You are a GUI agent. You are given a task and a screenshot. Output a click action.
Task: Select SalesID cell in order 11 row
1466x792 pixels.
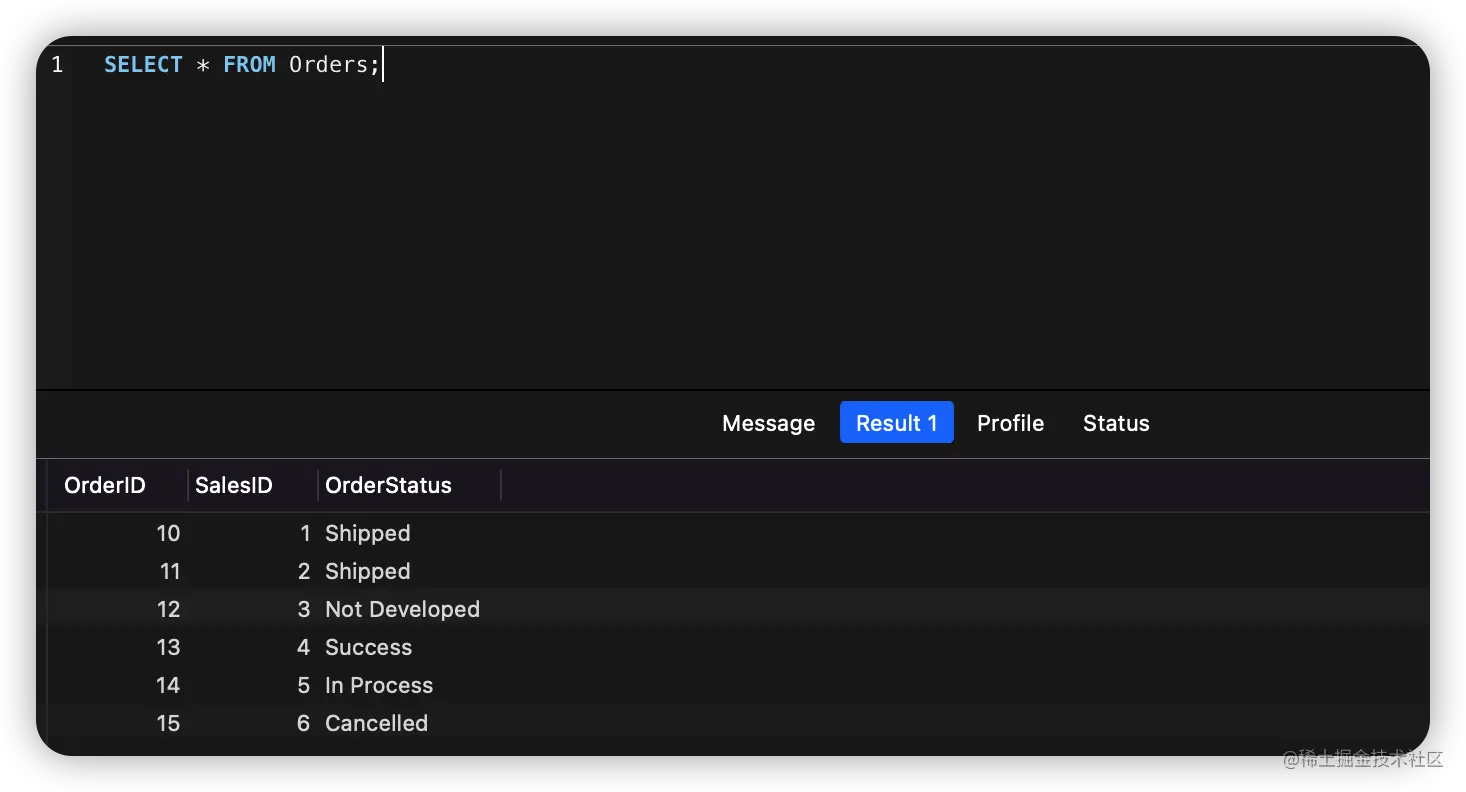(253, 571)
